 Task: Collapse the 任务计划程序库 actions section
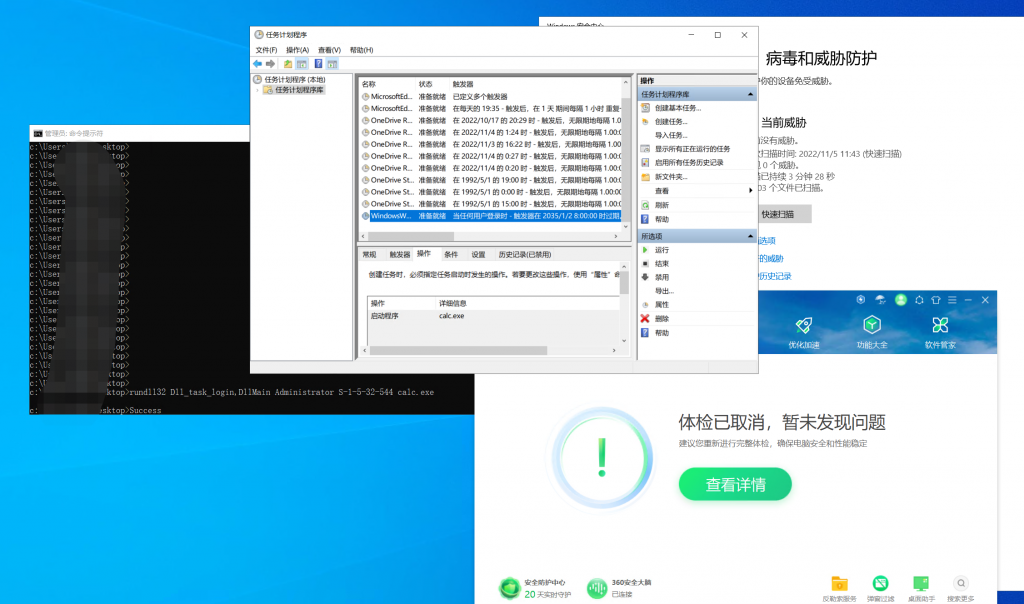(750, 95)
